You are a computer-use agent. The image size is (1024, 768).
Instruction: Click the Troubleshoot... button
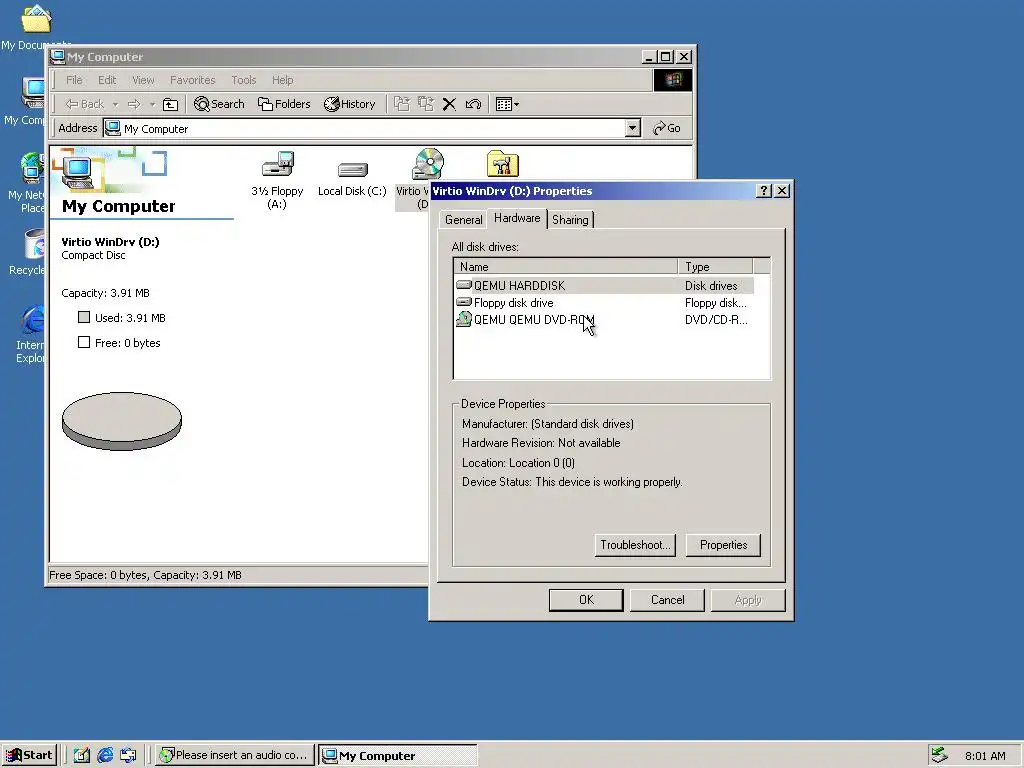635,545
